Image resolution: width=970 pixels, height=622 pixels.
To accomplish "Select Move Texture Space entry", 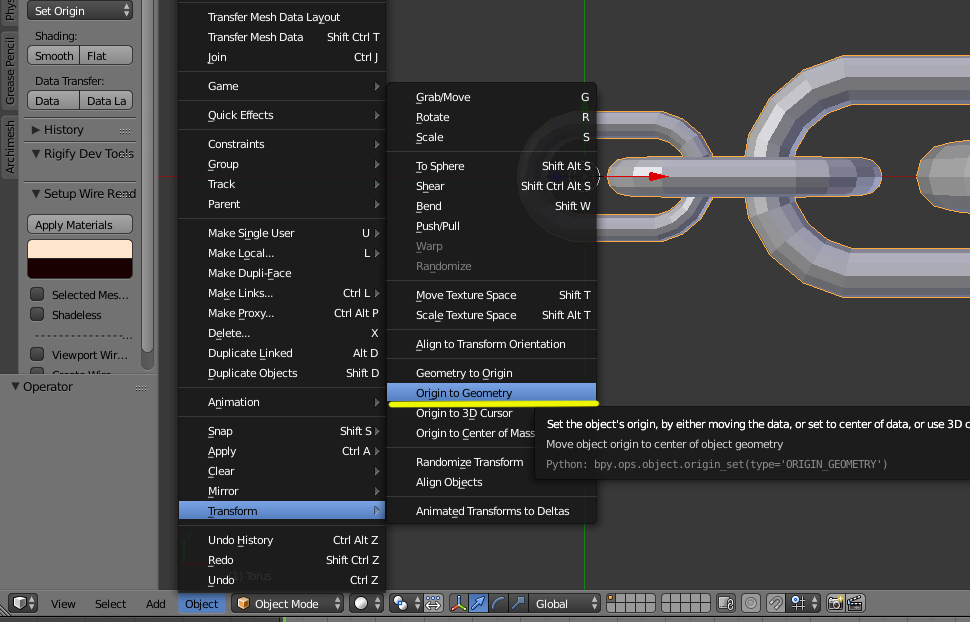I will coord(491,295).
